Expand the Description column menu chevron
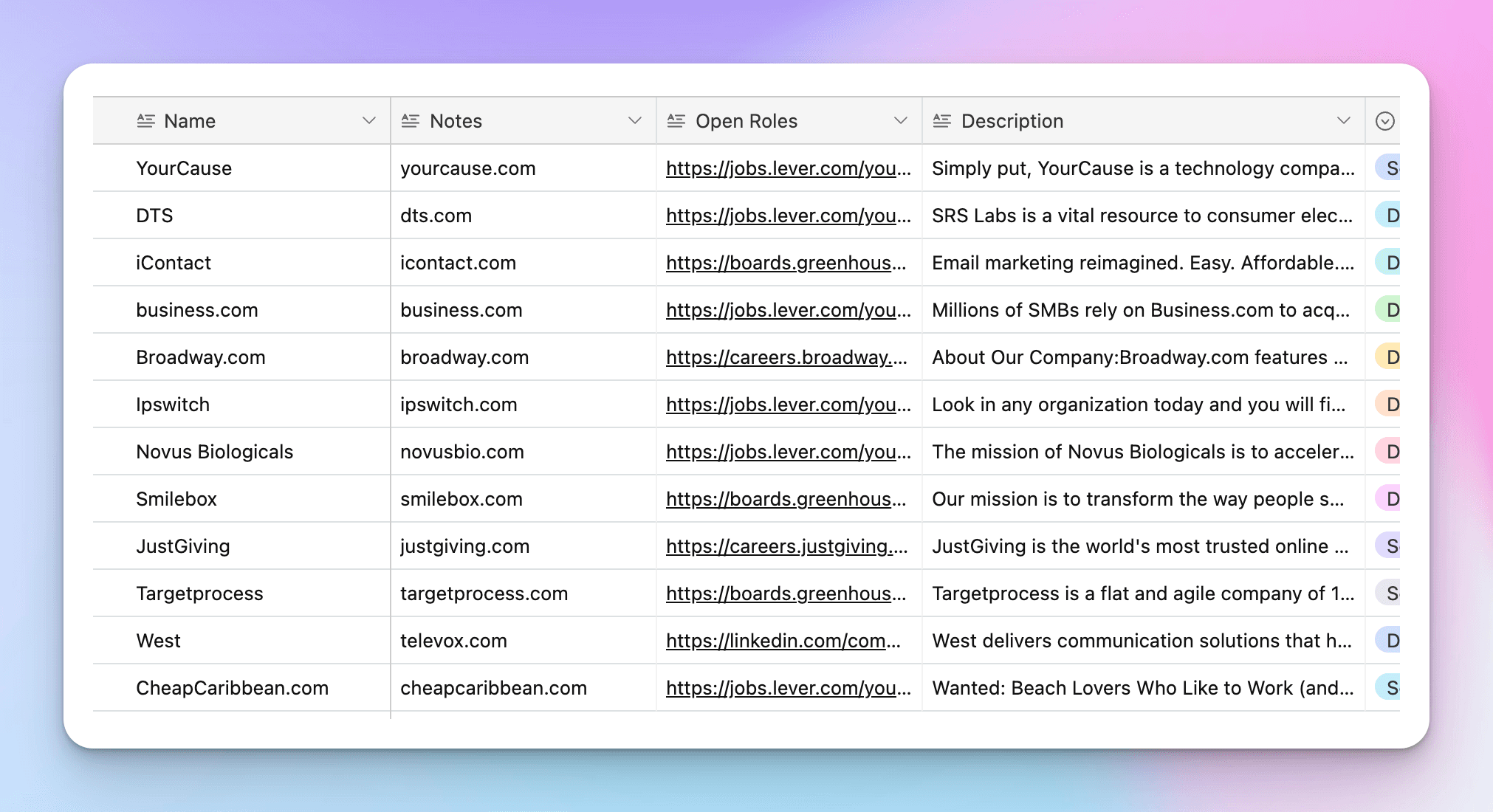1493x812 pixels. pos(1344,121)
